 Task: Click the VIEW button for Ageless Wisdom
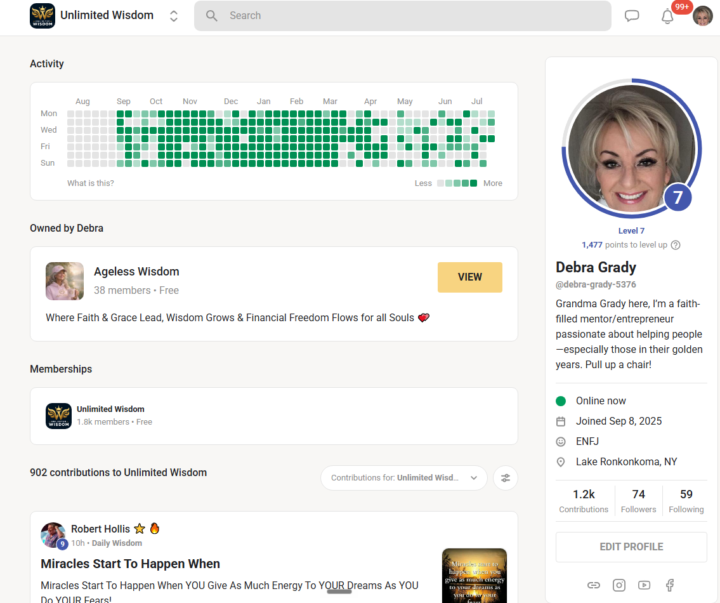(470, 277)
